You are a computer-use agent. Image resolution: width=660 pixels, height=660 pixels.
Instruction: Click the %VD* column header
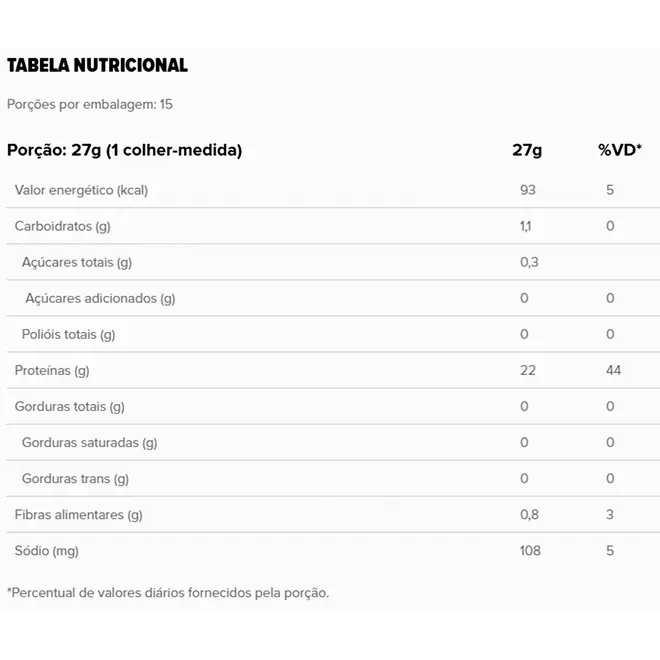[620, 149]
